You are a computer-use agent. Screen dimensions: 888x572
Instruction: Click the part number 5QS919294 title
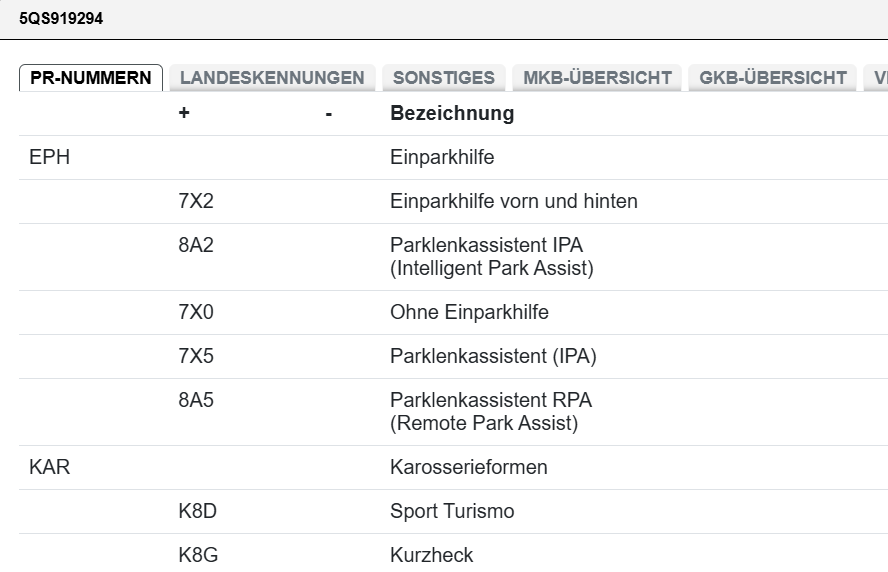[x=61, y=18]
